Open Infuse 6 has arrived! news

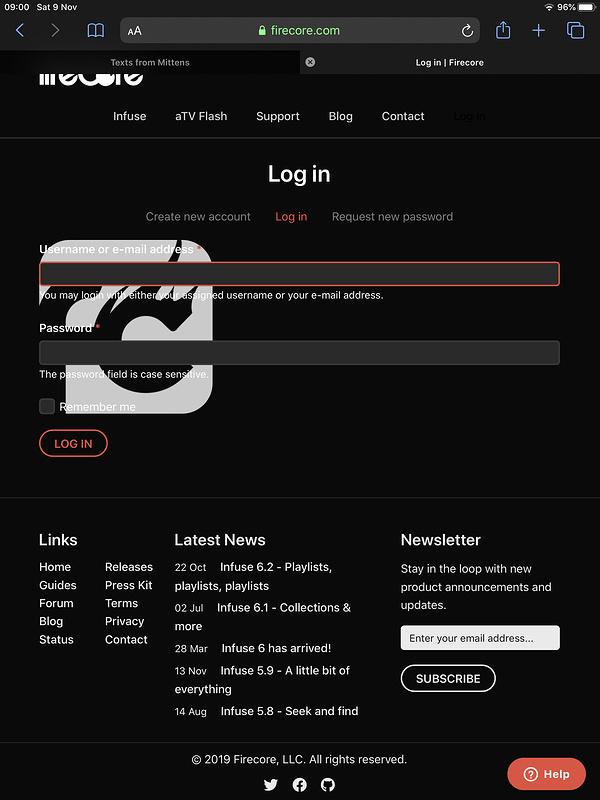click(276, 648)
